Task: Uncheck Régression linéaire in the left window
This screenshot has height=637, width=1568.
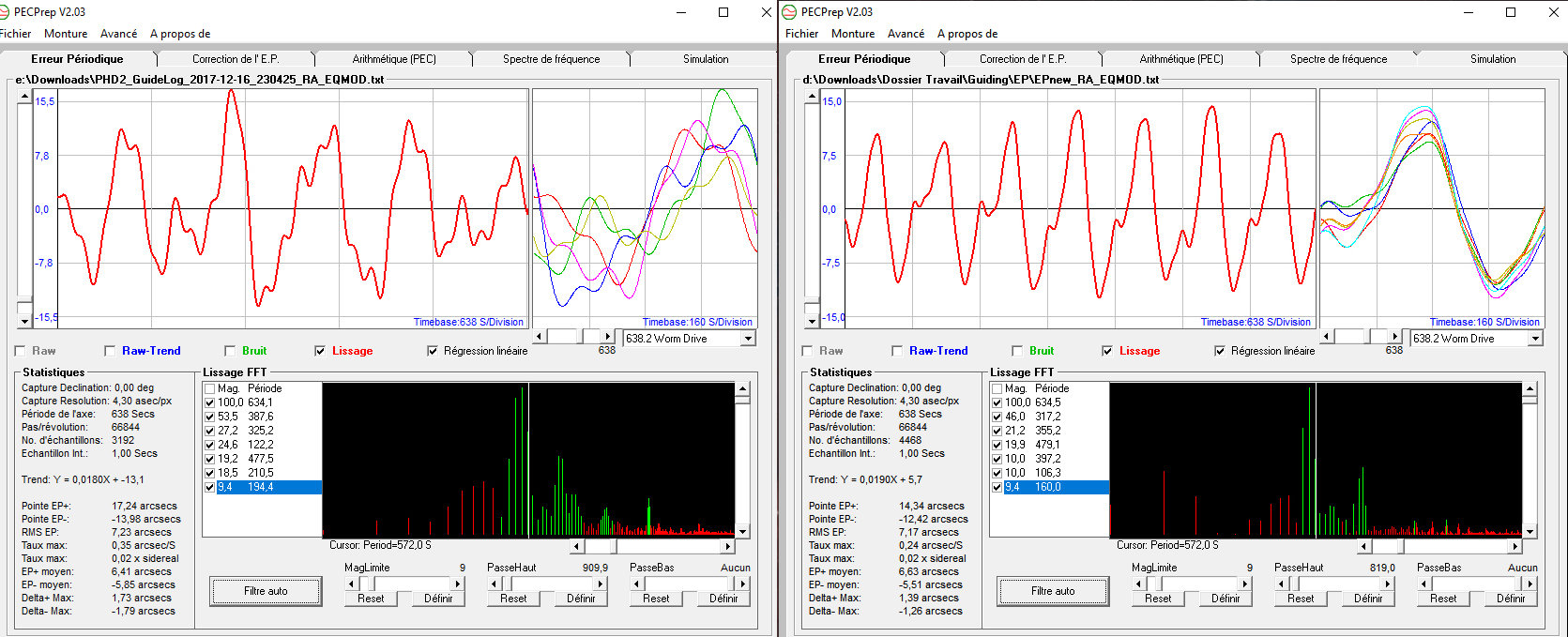Action: 433,351
